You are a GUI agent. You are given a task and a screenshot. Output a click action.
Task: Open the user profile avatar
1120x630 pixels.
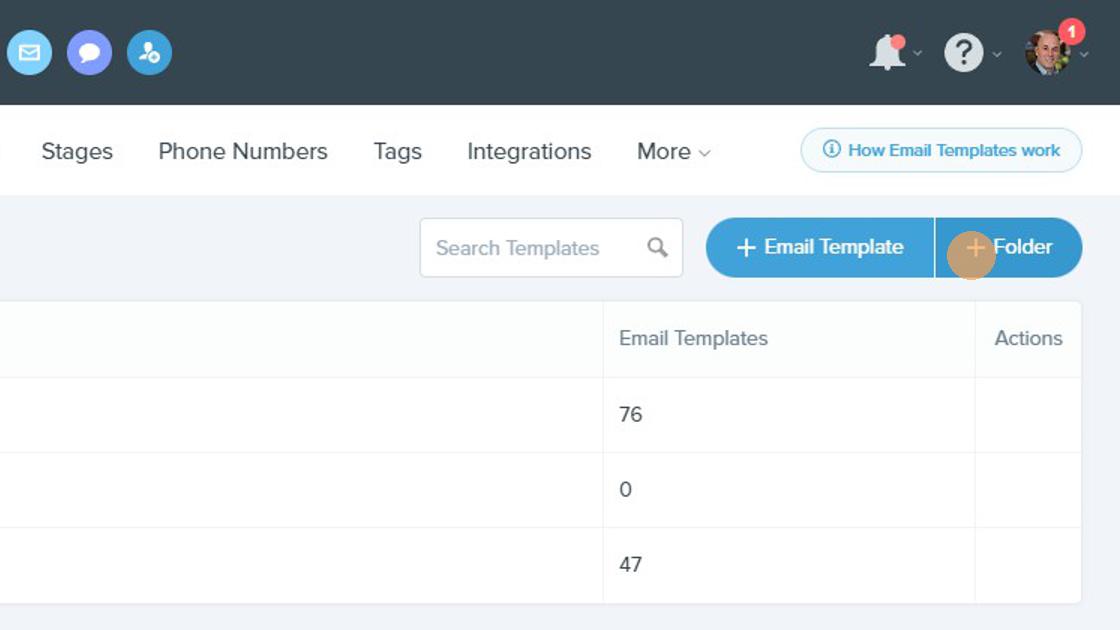click(1047, 52)
